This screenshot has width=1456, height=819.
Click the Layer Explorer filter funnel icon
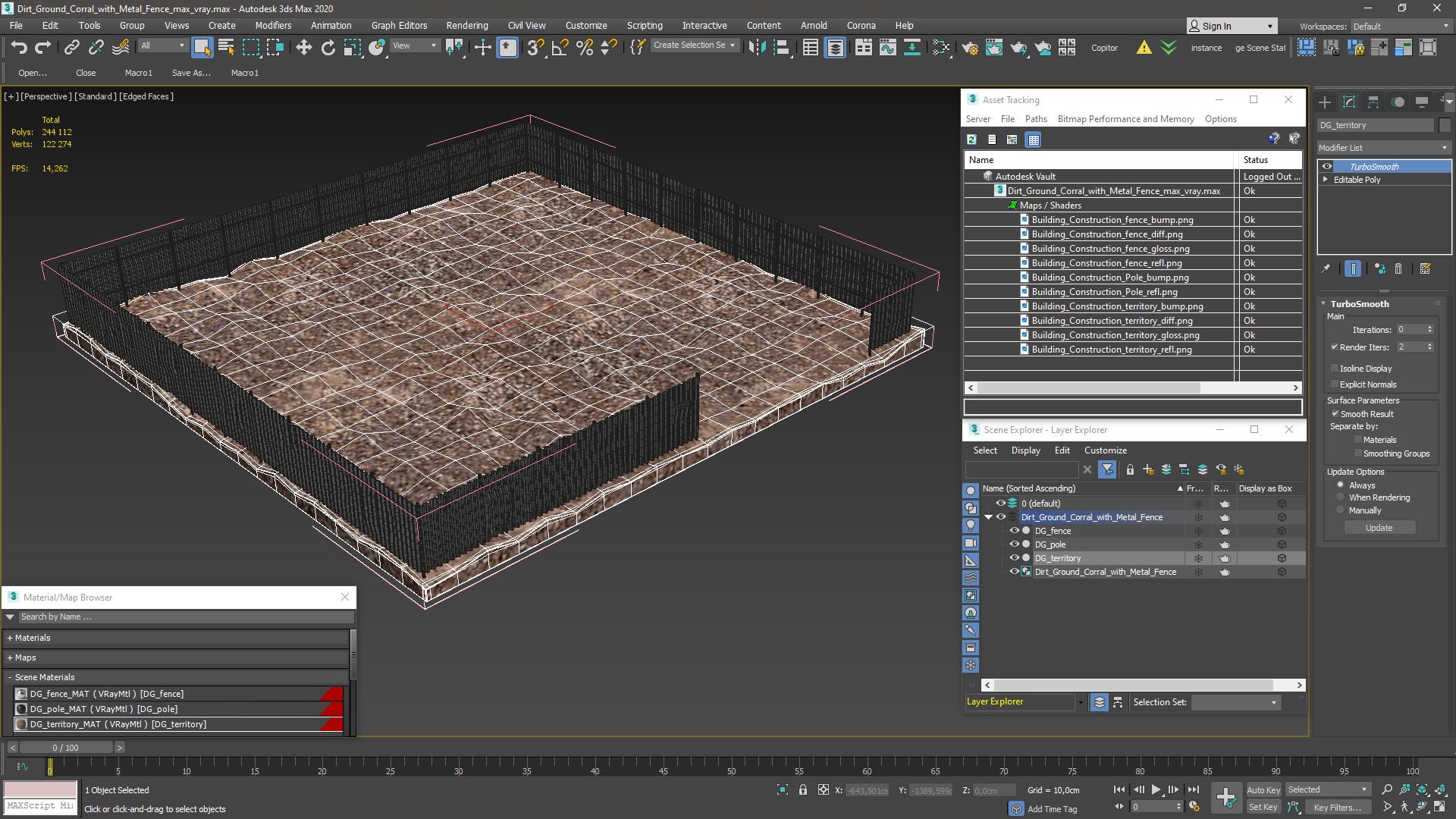pyautogui.click(x=1107, y=470)
